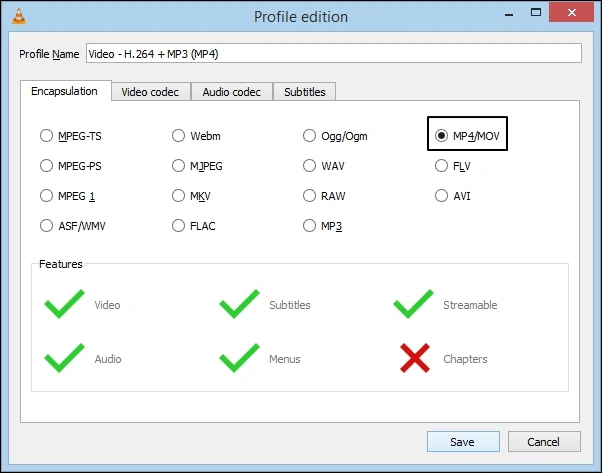602x473 pixels.
Task: Click the Subtitles feature label
Action: [290, 305]
